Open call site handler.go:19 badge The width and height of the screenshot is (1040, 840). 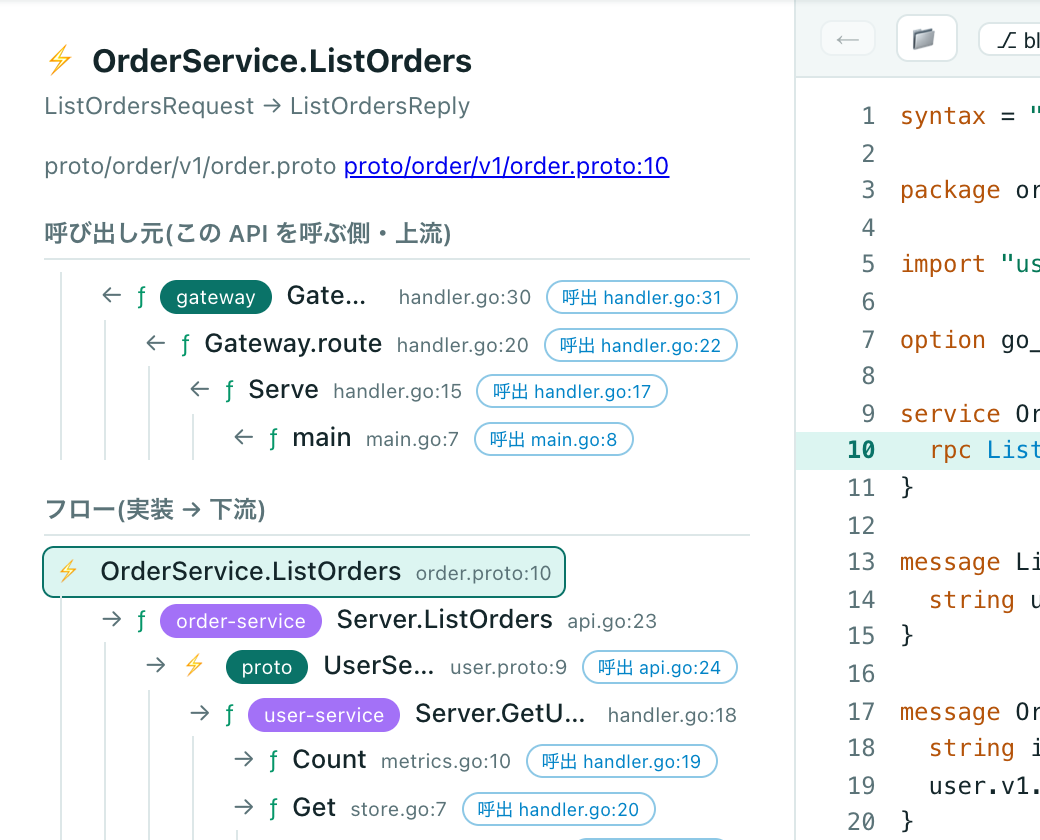pos(621,761)
